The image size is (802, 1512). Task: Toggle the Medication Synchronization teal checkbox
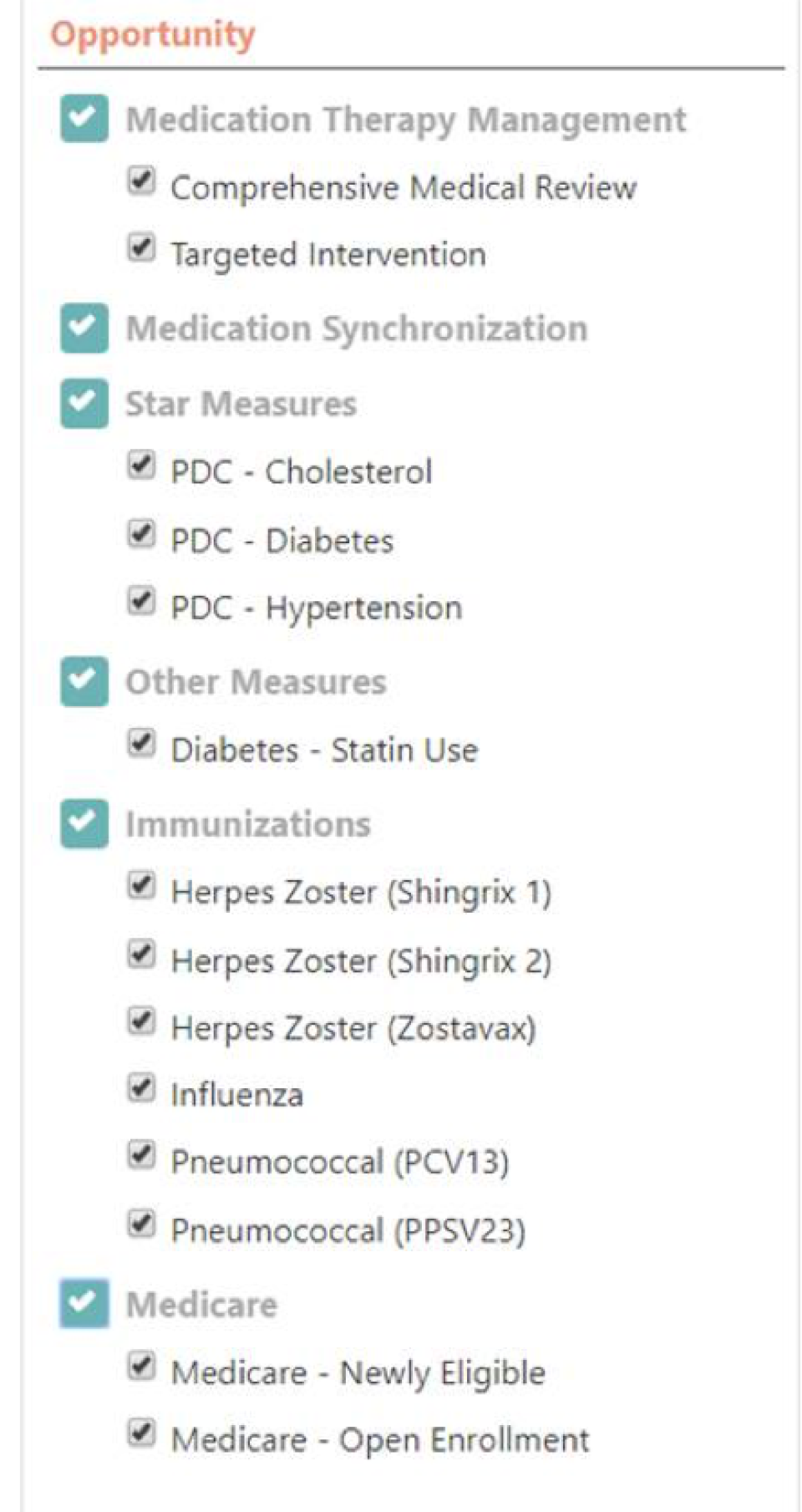coord(84,327)
